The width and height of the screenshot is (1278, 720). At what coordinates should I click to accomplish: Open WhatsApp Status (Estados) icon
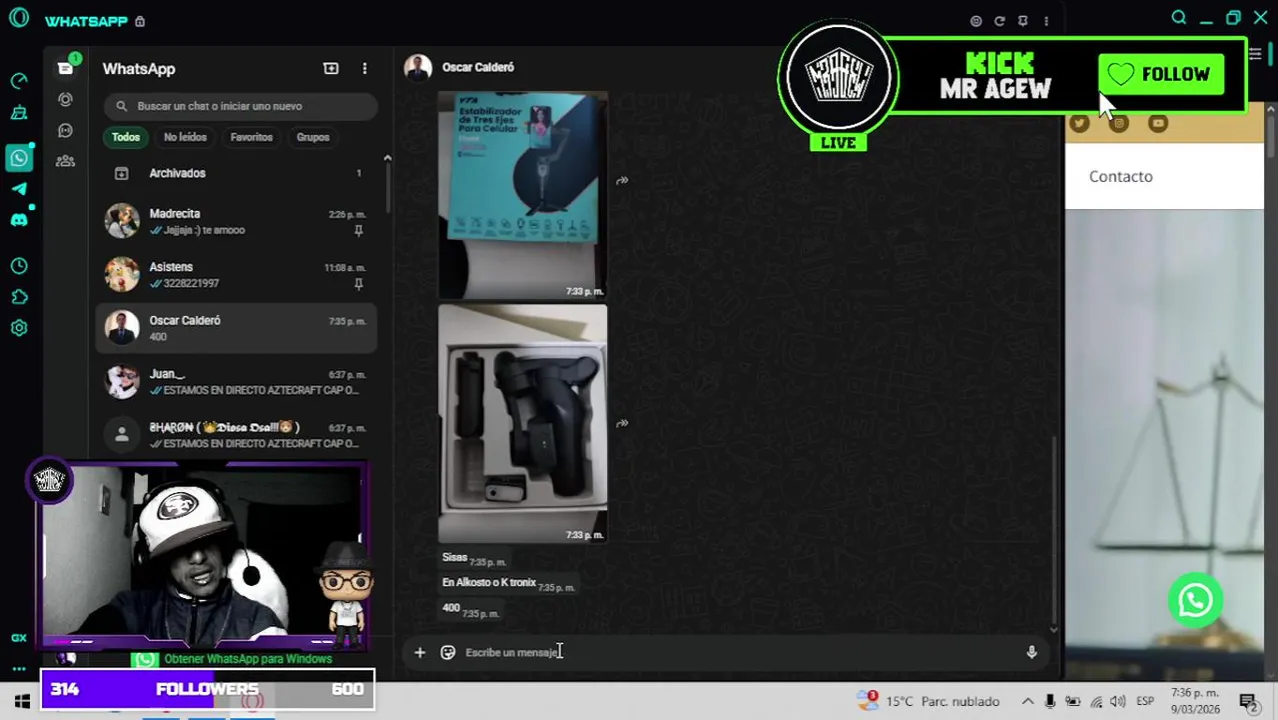coord(65,100)
